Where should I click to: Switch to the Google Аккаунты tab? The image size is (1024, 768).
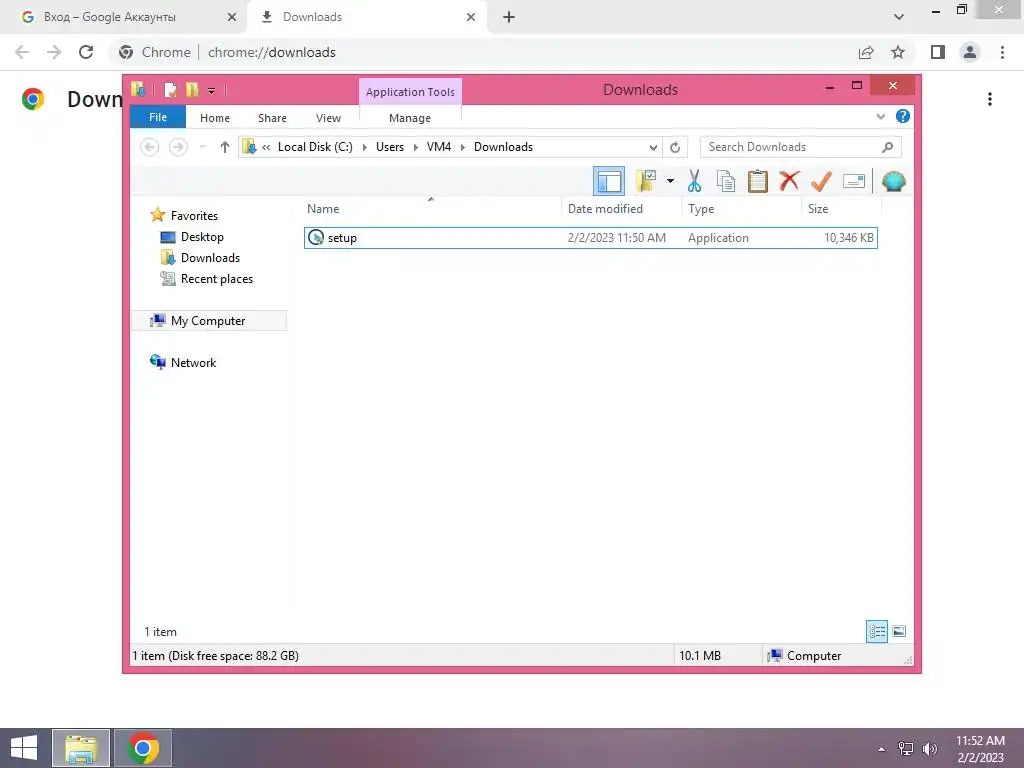point(125,17)
